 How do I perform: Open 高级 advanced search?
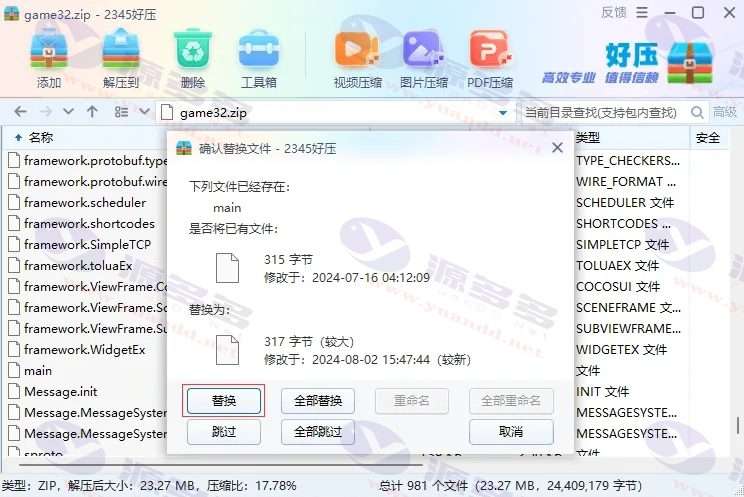click(725, 112)
